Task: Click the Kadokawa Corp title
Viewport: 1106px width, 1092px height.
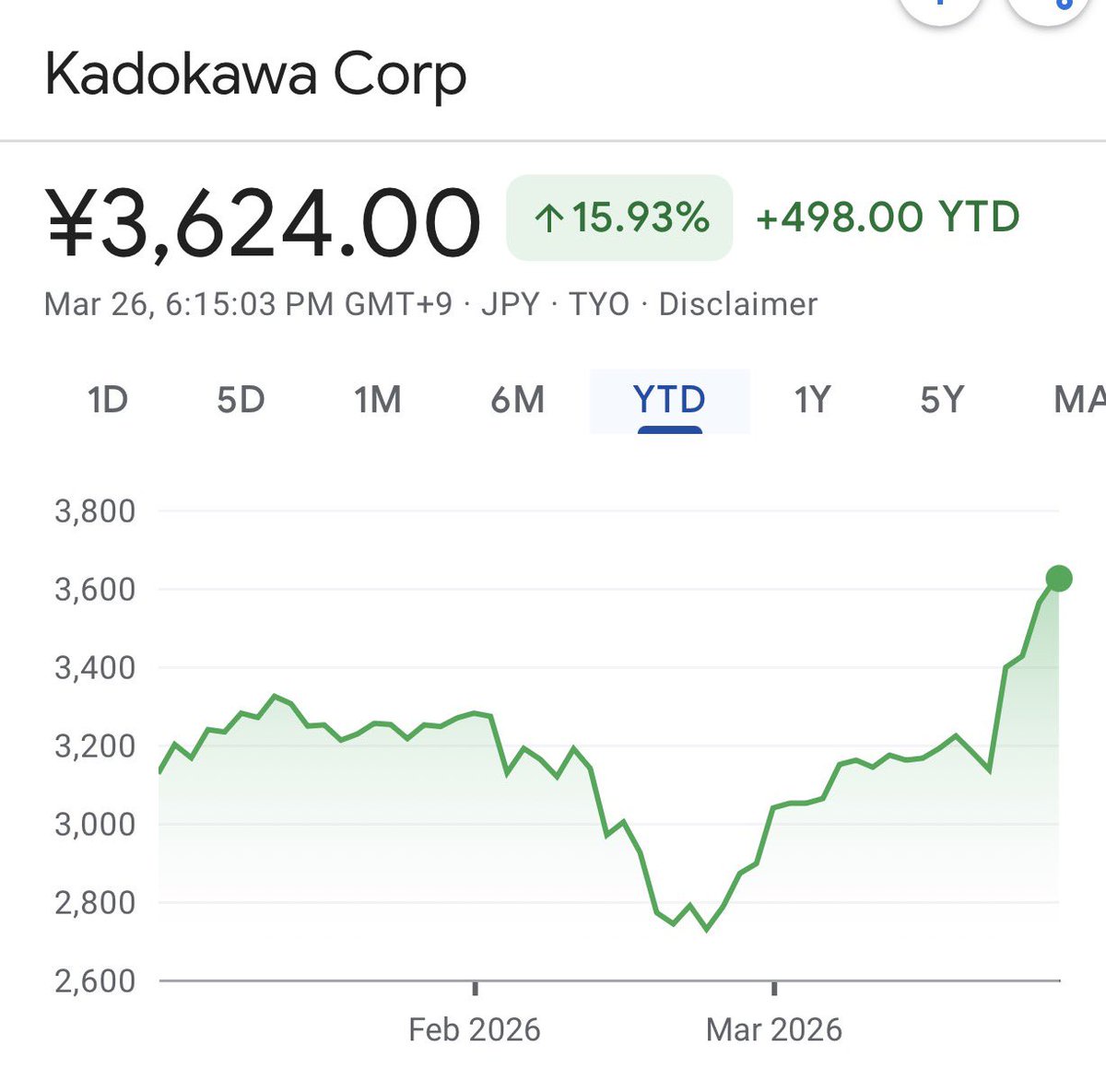Action: 255,76
